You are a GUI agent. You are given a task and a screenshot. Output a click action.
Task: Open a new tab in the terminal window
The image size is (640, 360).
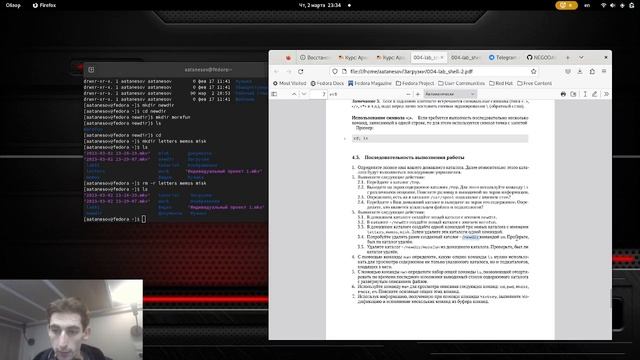click(x=91, y=70)
